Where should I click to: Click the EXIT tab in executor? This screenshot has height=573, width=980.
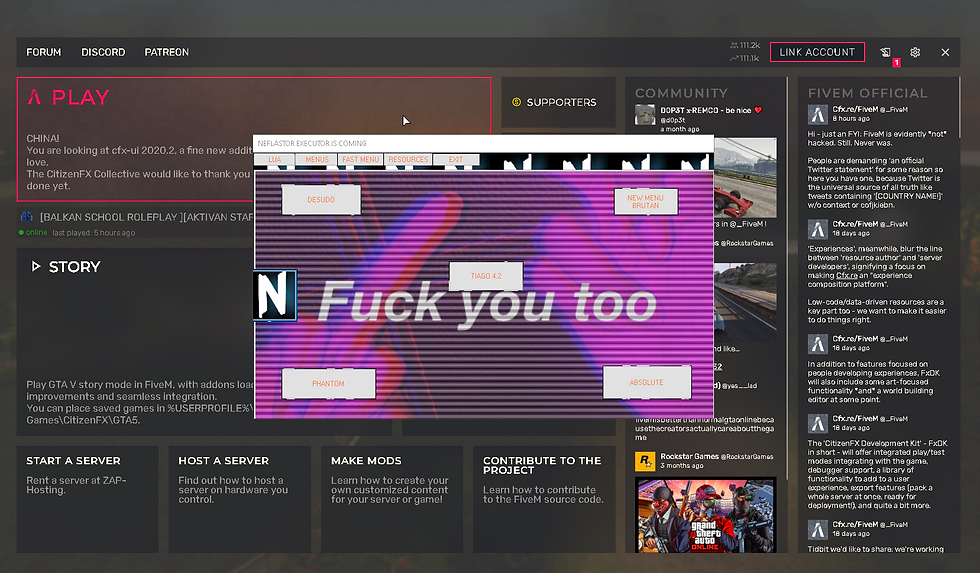(456, 159)
